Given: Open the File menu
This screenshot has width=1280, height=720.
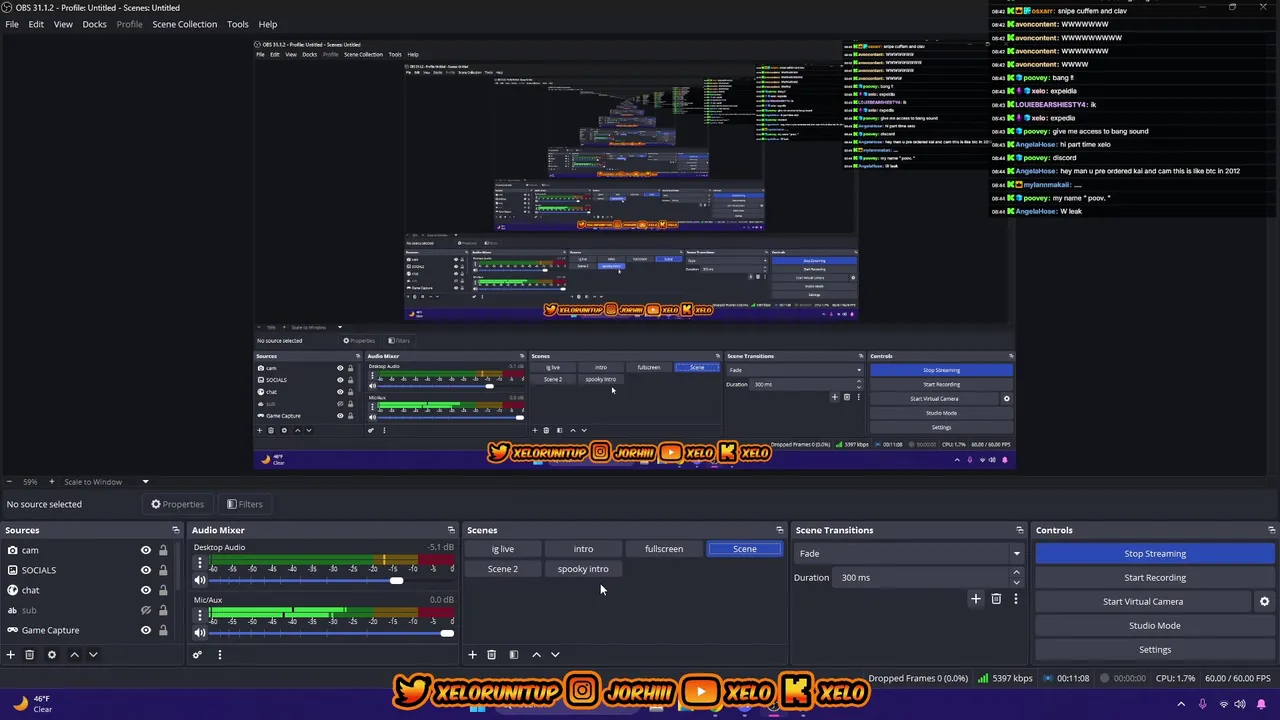Looking at the screenshot, I should click(x=12, y=24).
